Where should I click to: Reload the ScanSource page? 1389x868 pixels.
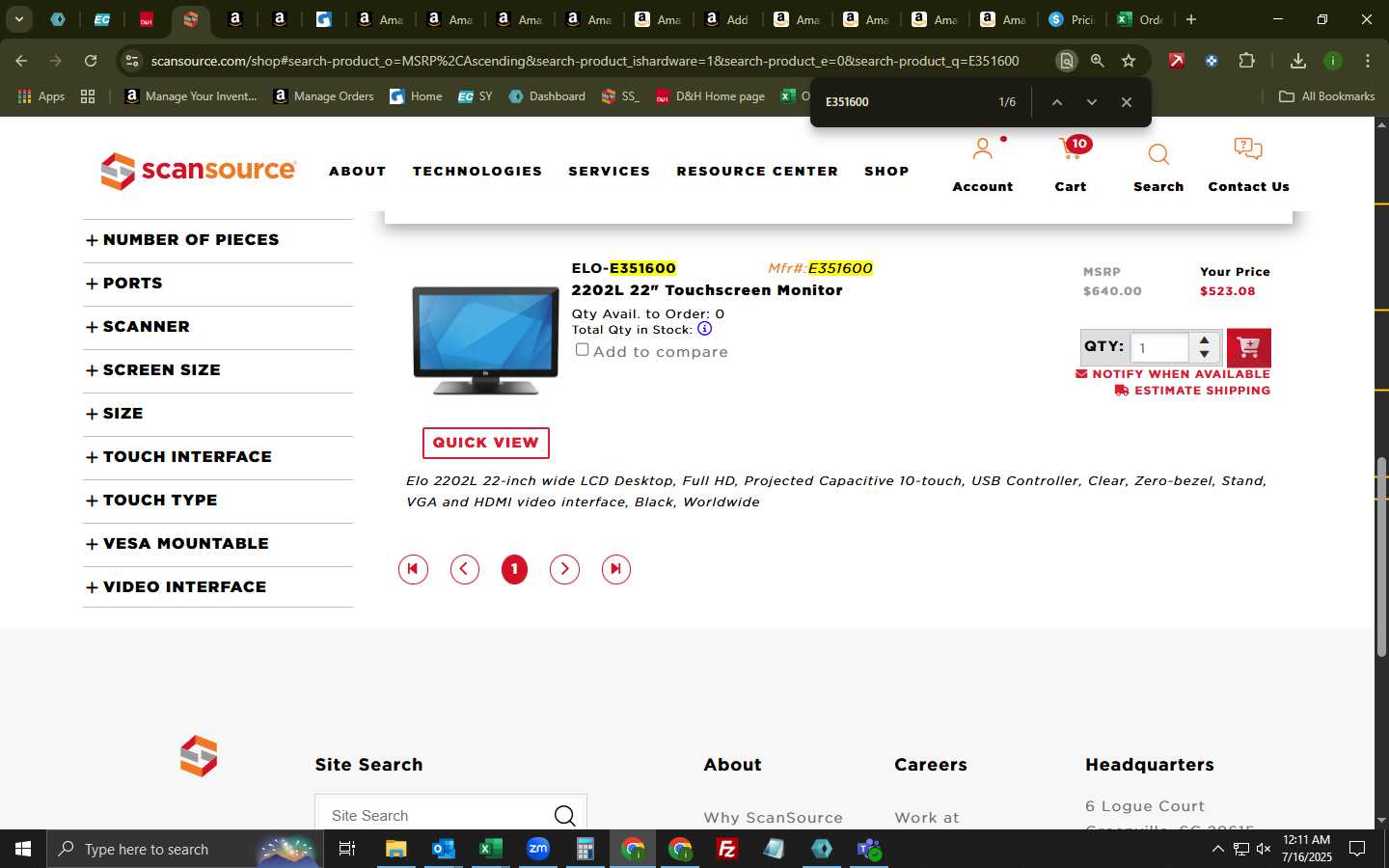pyautogui.click(x=91, y=61)
